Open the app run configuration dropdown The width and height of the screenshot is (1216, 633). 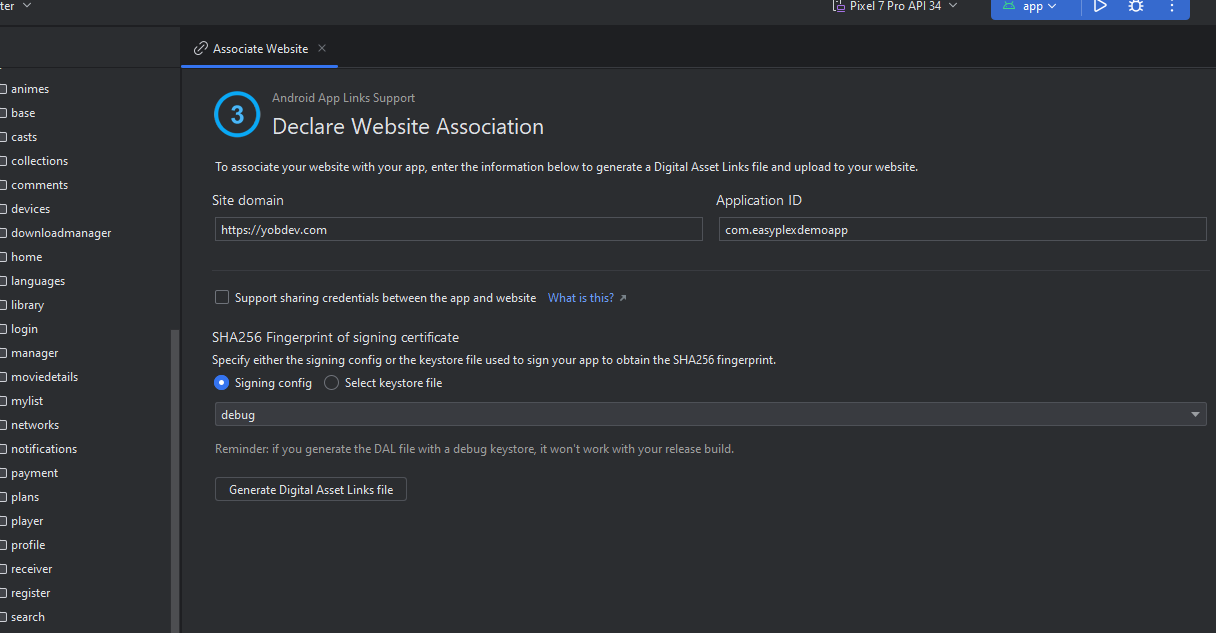1040,6
